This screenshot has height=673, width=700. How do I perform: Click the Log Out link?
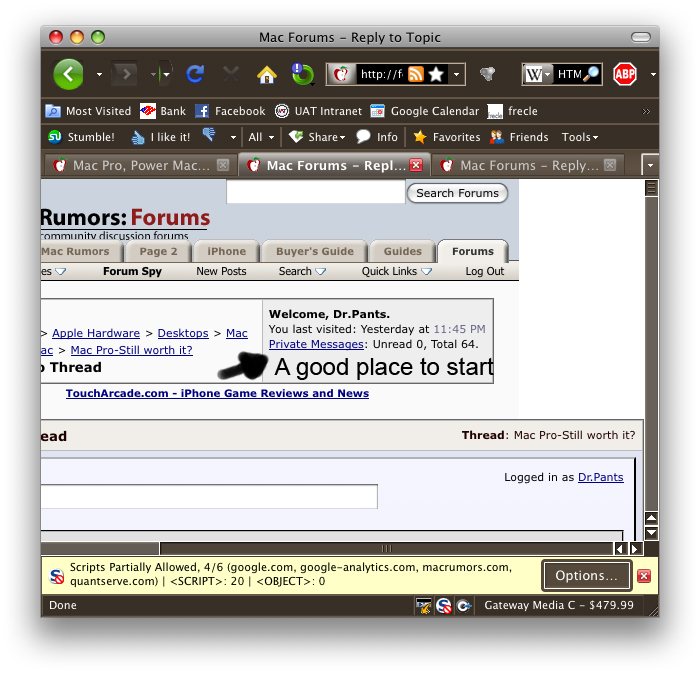coord(484,271)
